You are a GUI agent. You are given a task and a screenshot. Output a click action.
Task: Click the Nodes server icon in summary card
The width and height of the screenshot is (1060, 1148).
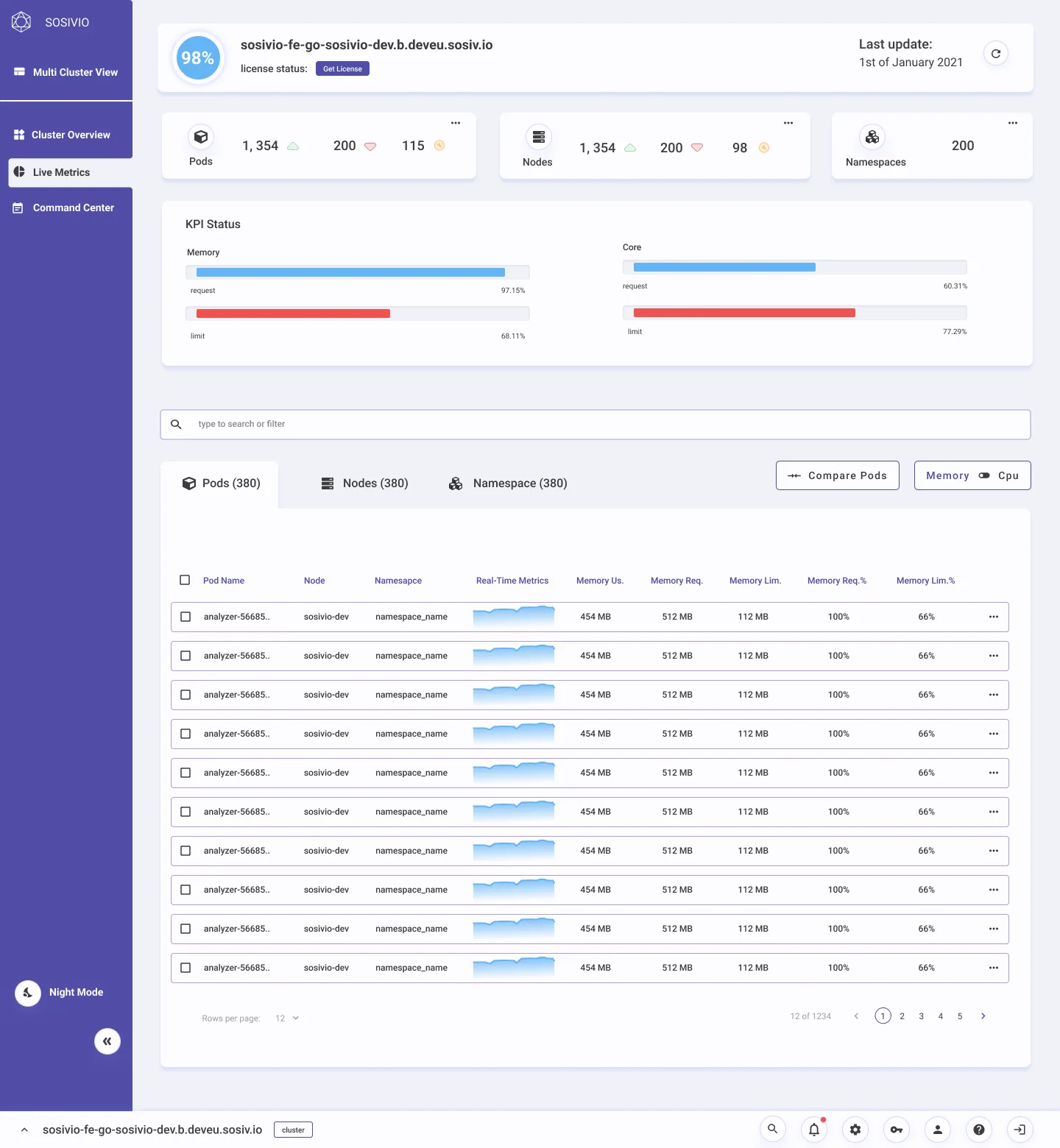[539, 137]
